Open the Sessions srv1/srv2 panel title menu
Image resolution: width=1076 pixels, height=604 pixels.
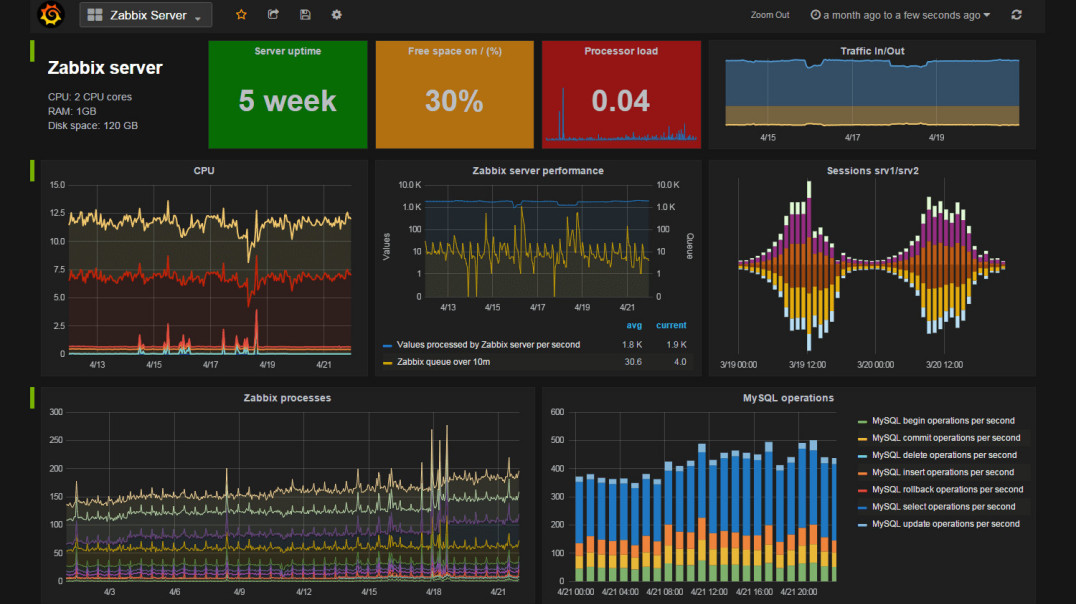tap(872, 171)
